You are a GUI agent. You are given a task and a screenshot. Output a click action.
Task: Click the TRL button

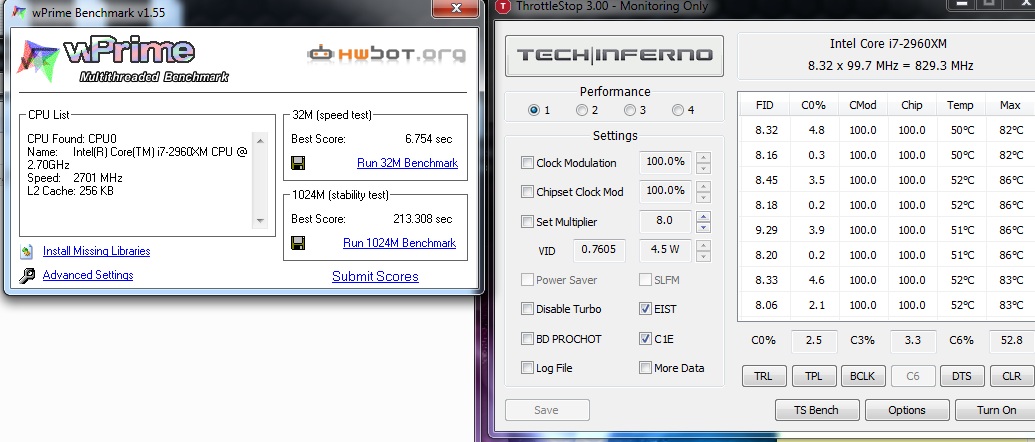pos(763,376)
